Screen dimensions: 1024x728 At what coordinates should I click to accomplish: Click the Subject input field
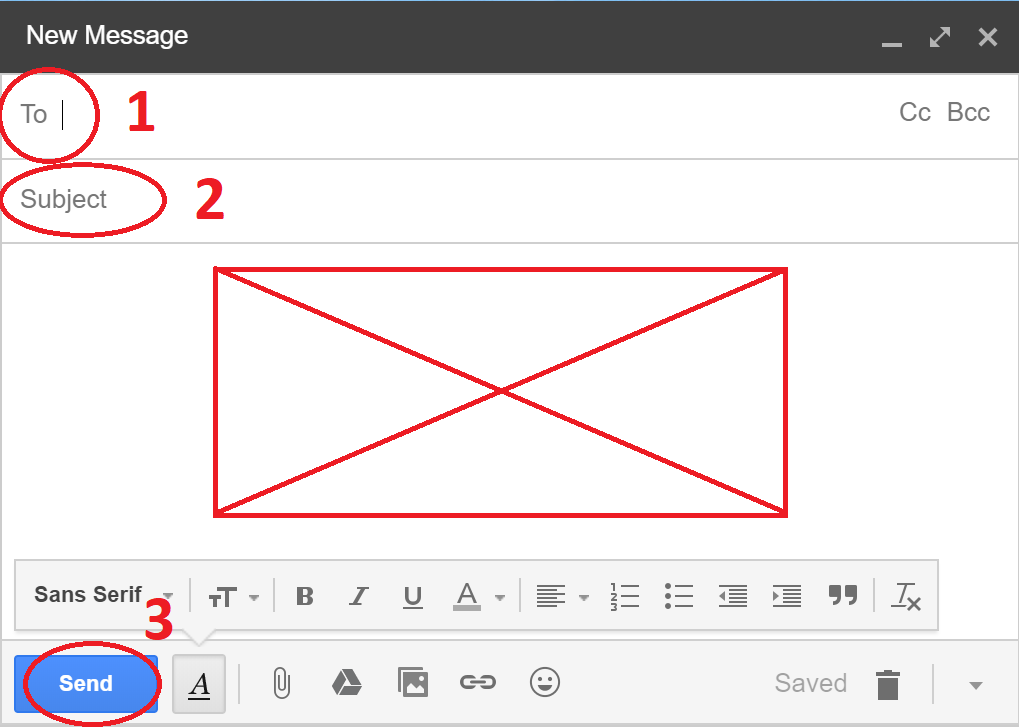(500, 200)
